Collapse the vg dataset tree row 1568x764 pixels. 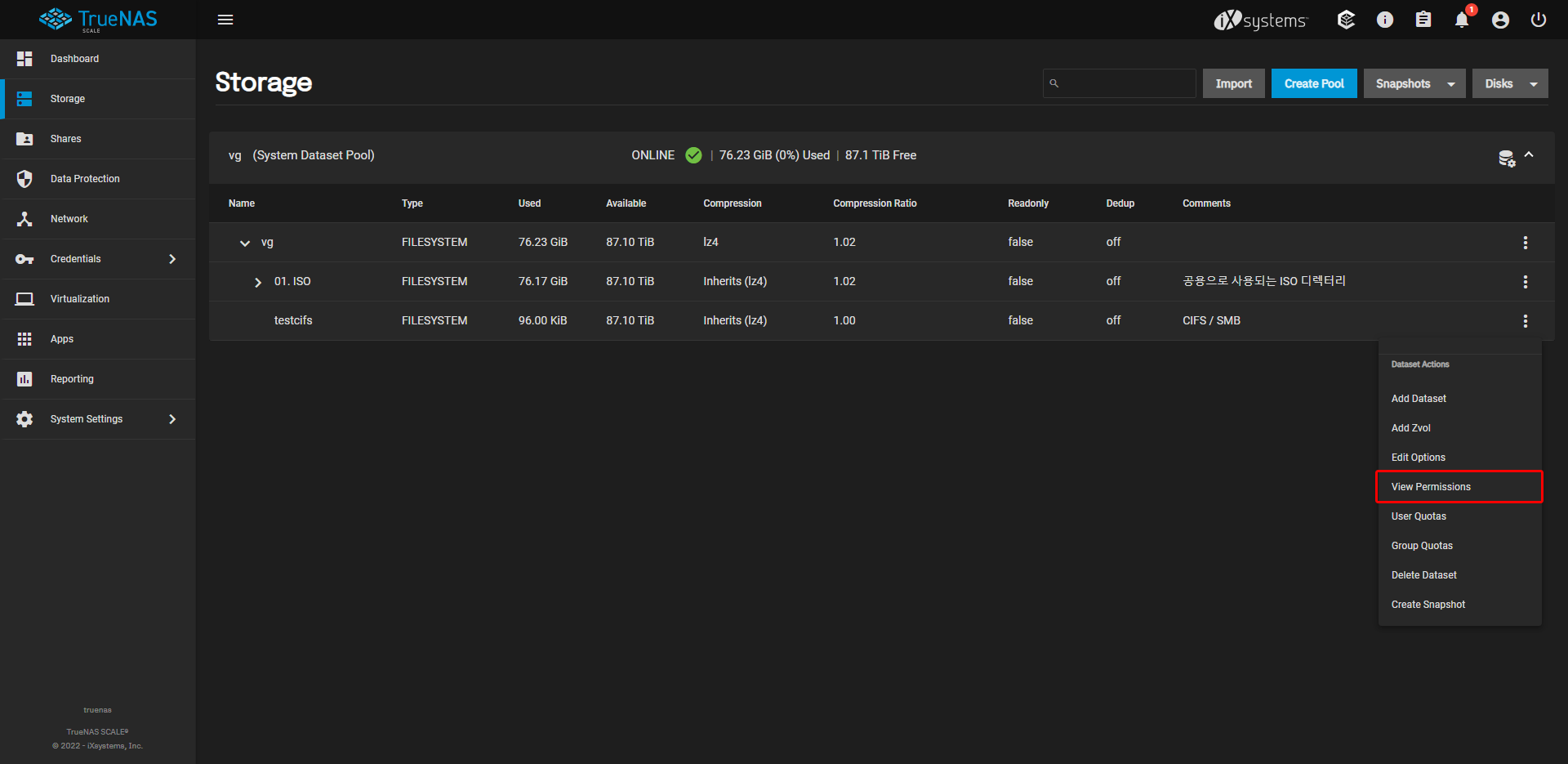tap(245, 243)
